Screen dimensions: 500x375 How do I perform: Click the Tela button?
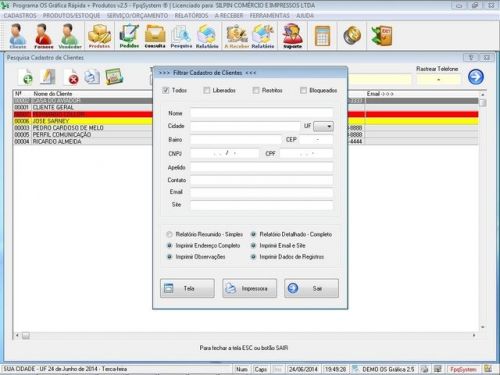[x=187, y=288]
